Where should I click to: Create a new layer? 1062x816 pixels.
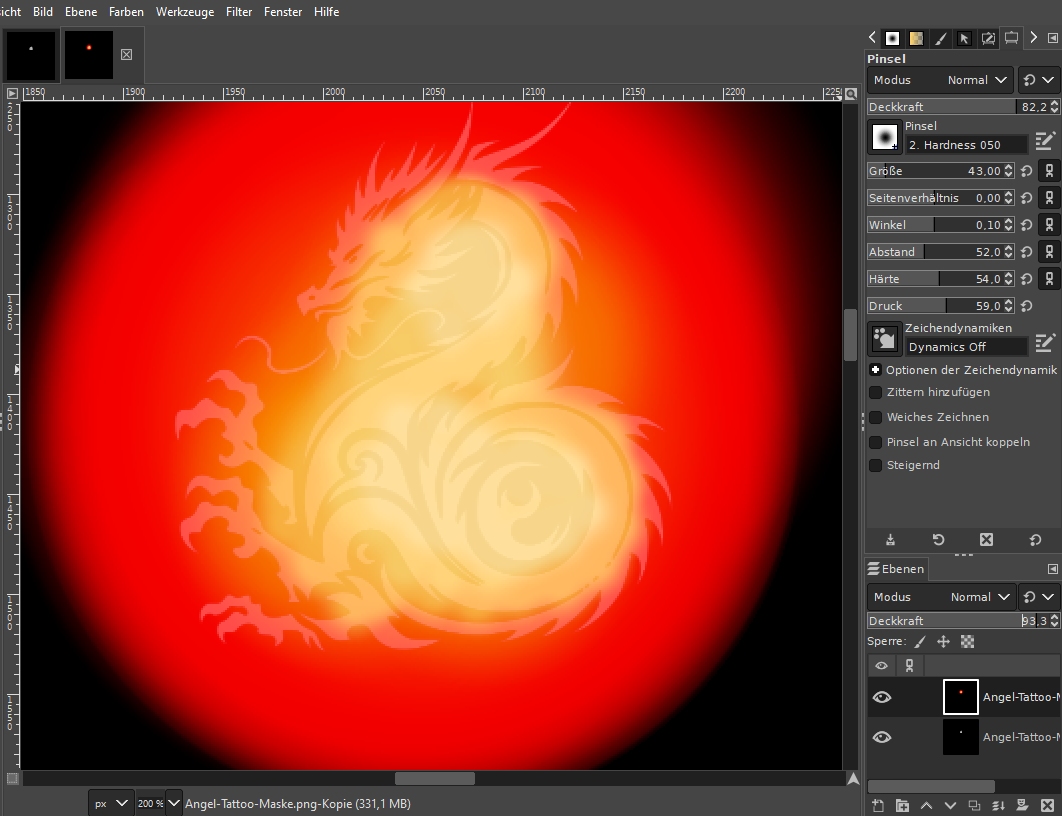878,806
